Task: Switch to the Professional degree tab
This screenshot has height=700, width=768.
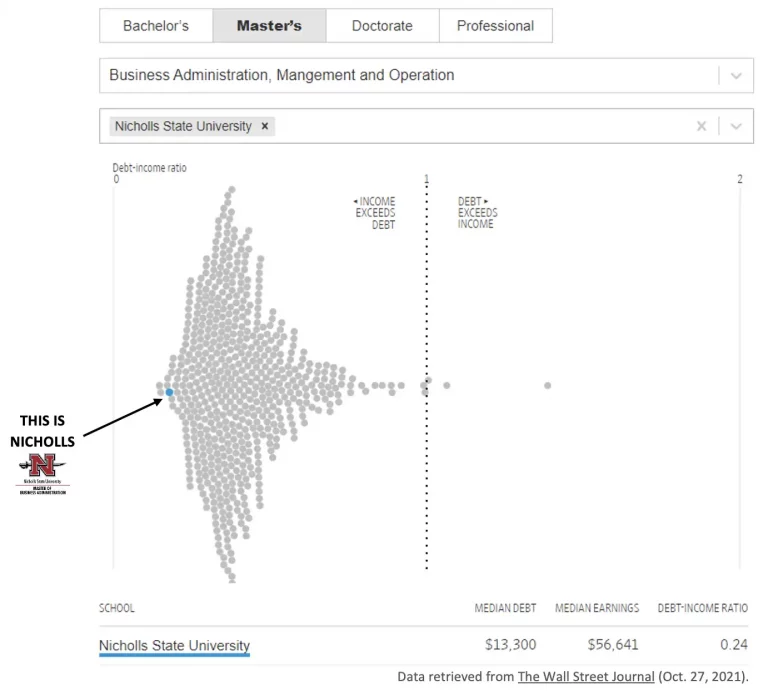Action: [x=495, y=26]
